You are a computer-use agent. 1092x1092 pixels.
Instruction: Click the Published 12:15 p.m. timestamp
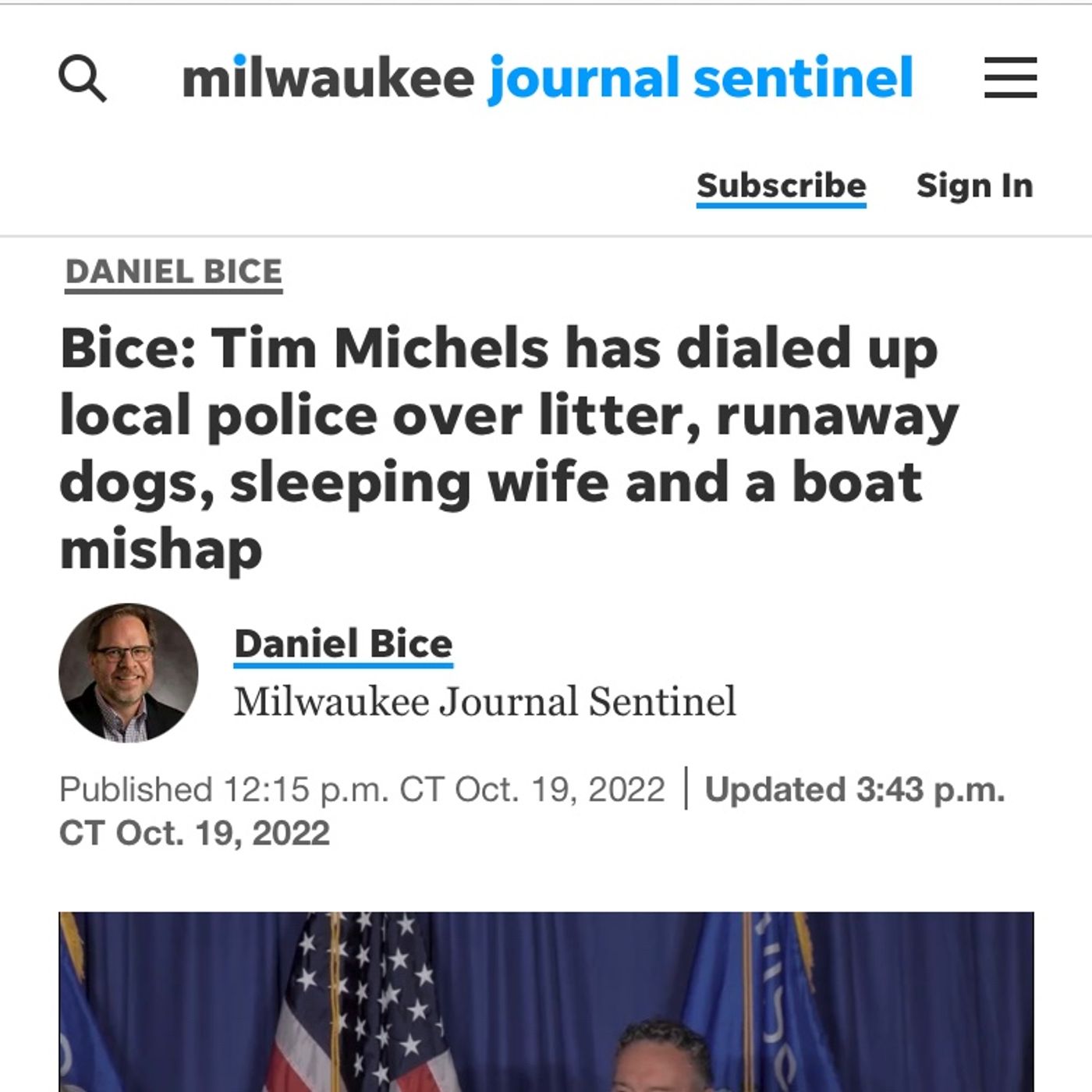362,789
